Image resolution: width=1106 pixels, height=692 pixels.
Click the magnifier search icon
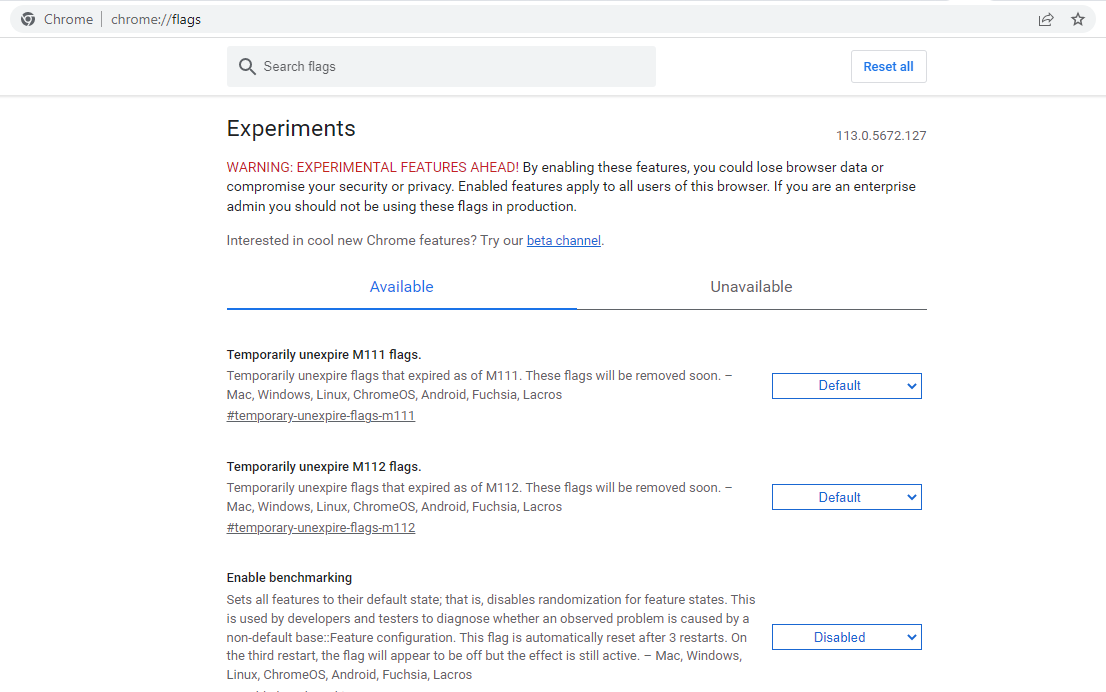point(248,67)
